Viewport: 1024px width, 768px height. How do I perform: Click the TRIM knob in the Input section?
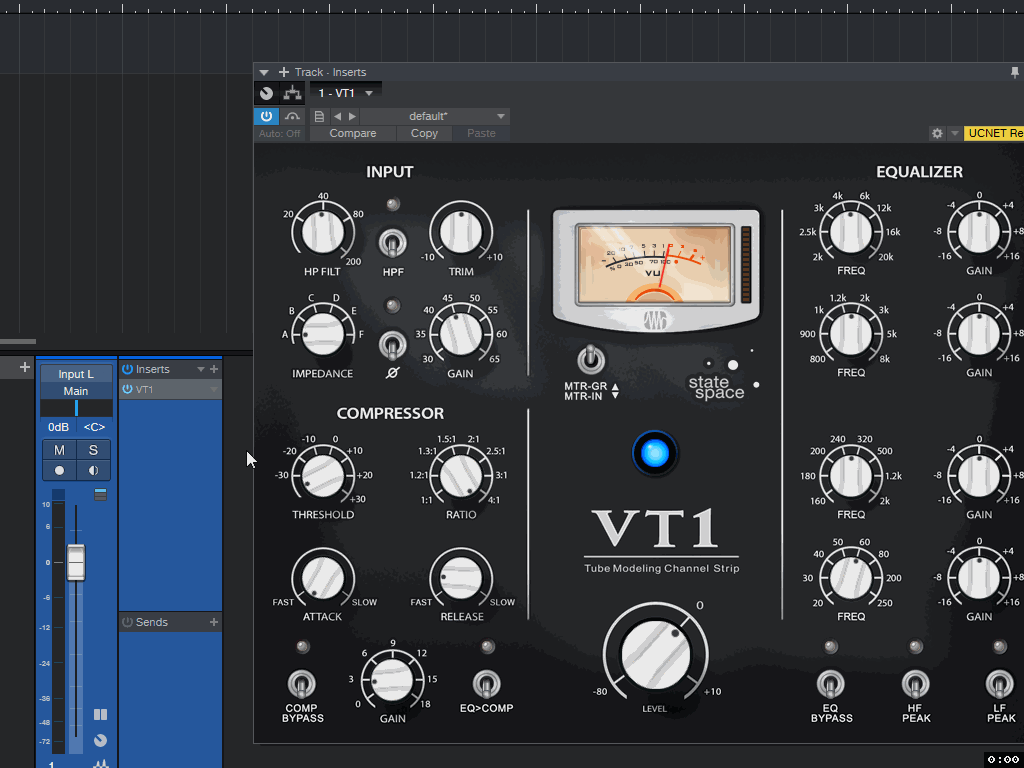pos(461,232)
